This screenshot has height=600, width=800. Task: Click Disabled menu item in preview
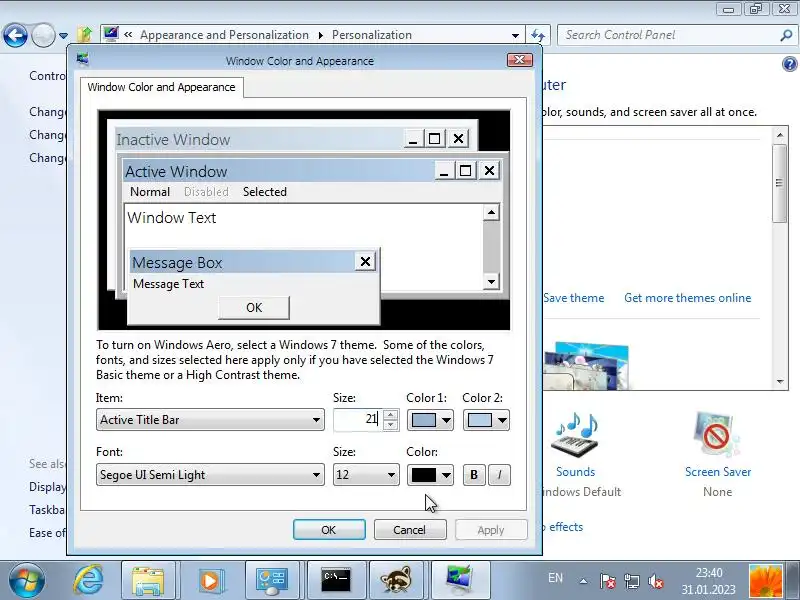click(x=206, y=192)
